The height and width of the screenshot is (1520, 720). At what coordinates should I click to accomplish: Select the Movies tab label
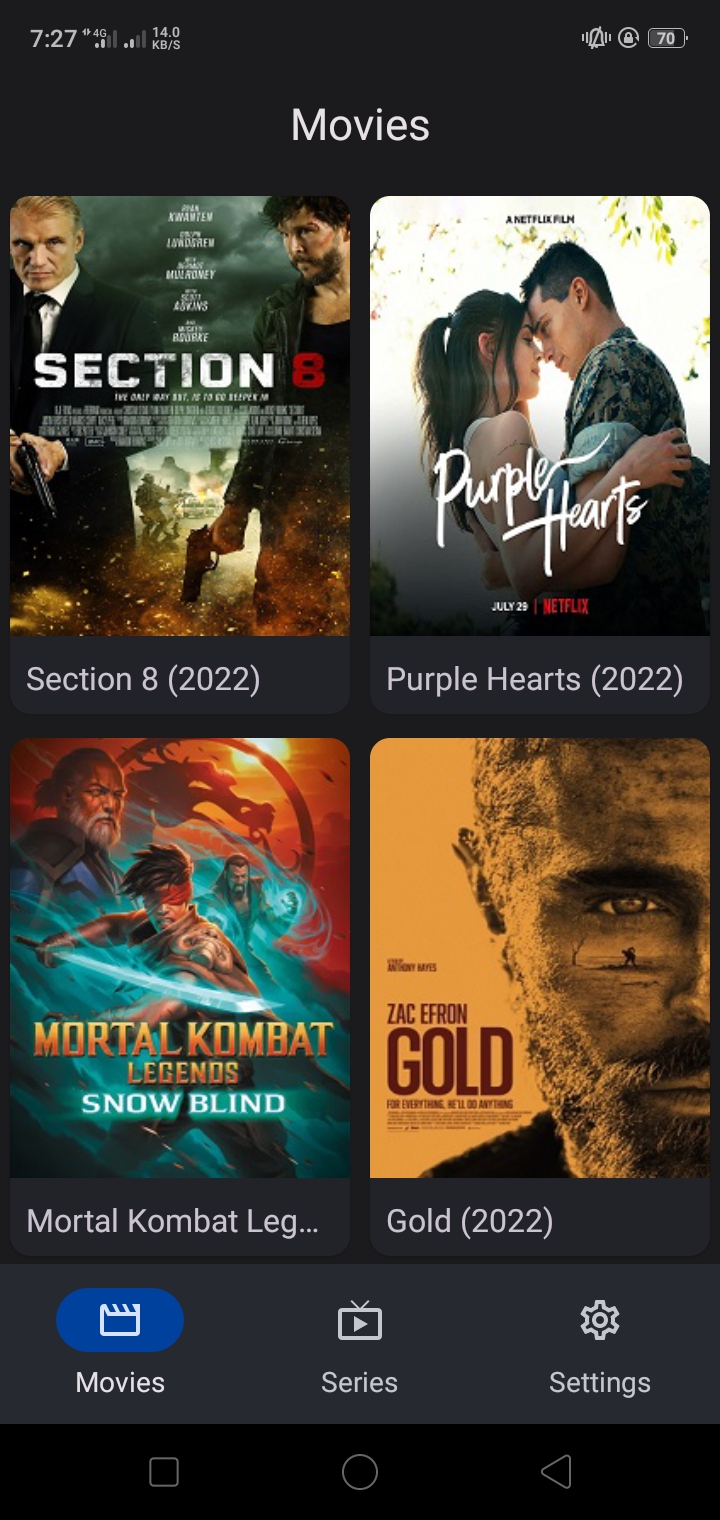[x=120, y=1382]
